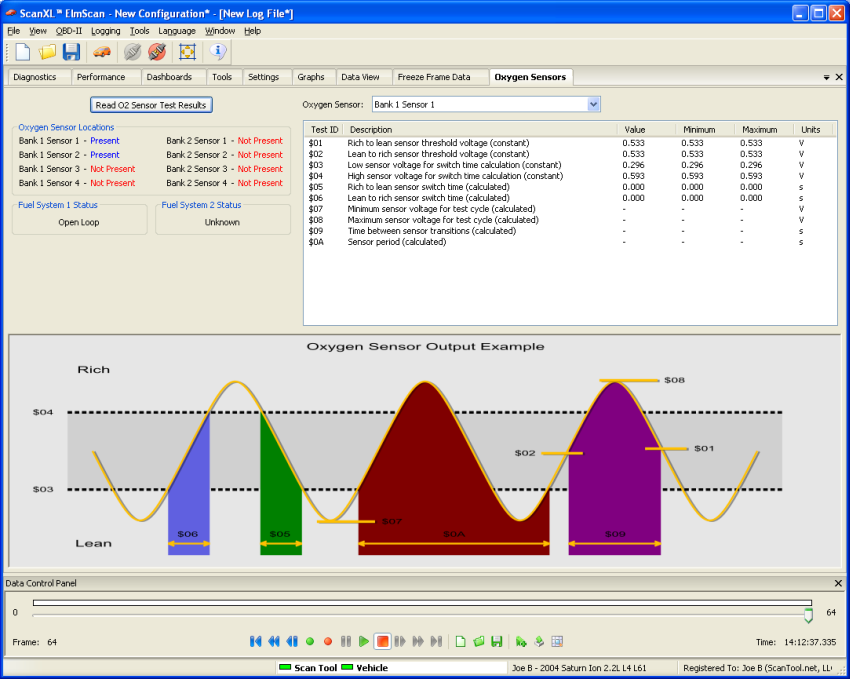Click the gray Connect plug icon
The image size is (850, 679).
132,52
